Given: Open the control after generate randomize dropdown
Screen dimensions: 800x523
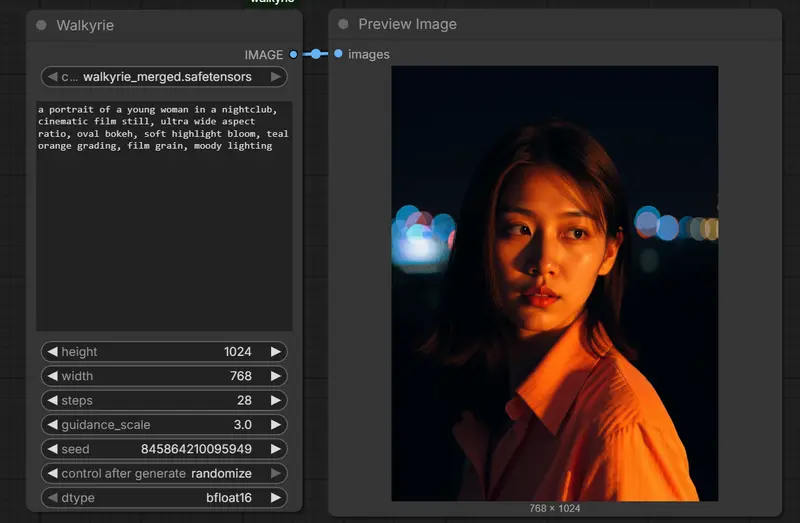Looking at the screenshot, I should [164, 474].
